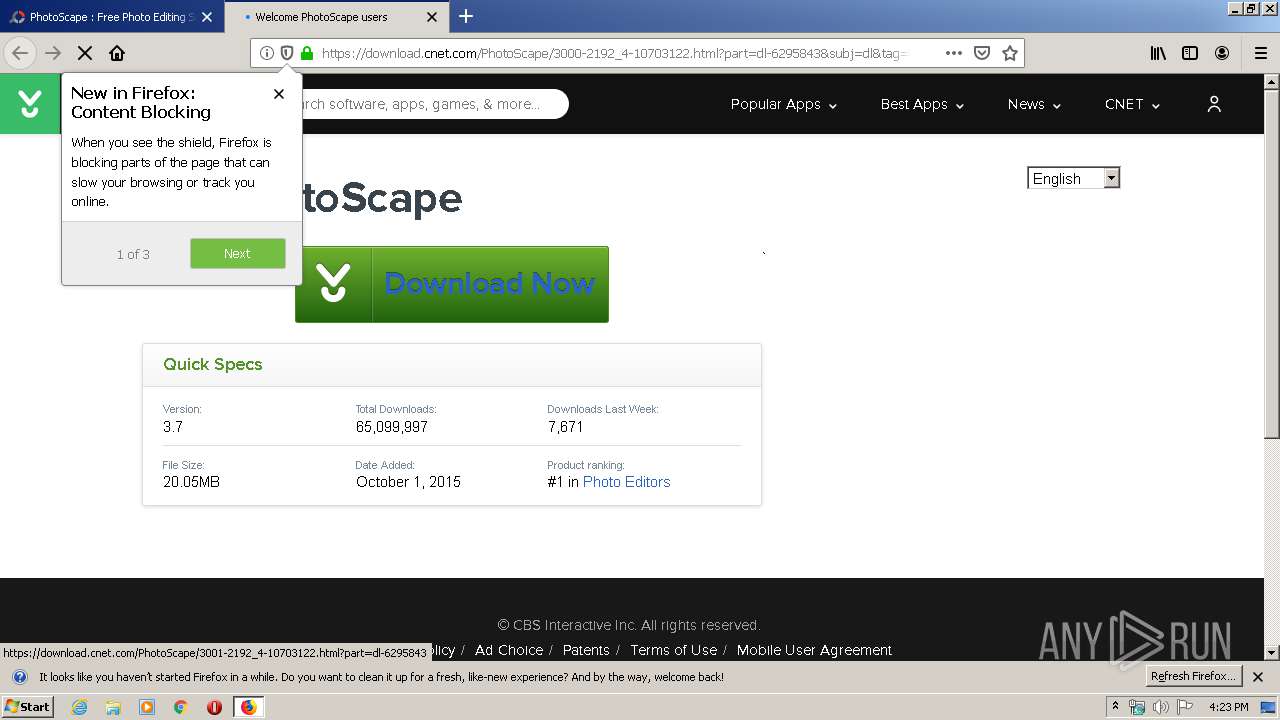The width and height of the screenshot is (1280, 720).
Task: Open the Patents footer link
Action: coord(586,650)
